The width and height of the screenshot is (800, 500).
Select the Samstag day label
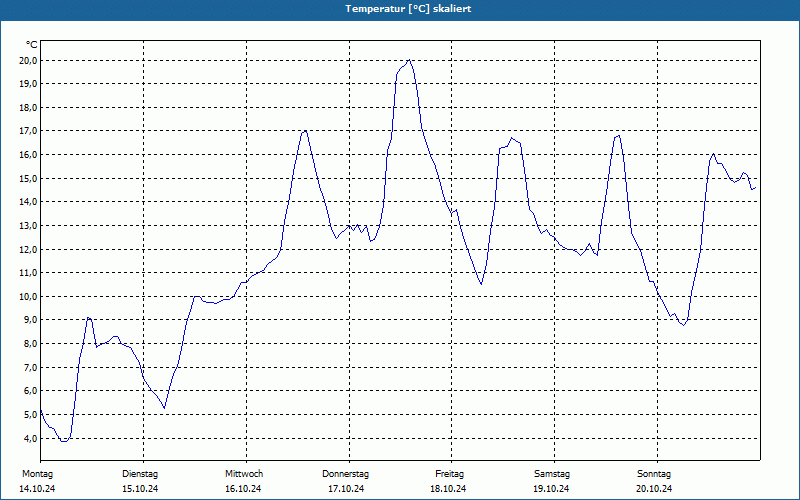tap(552, 474)
